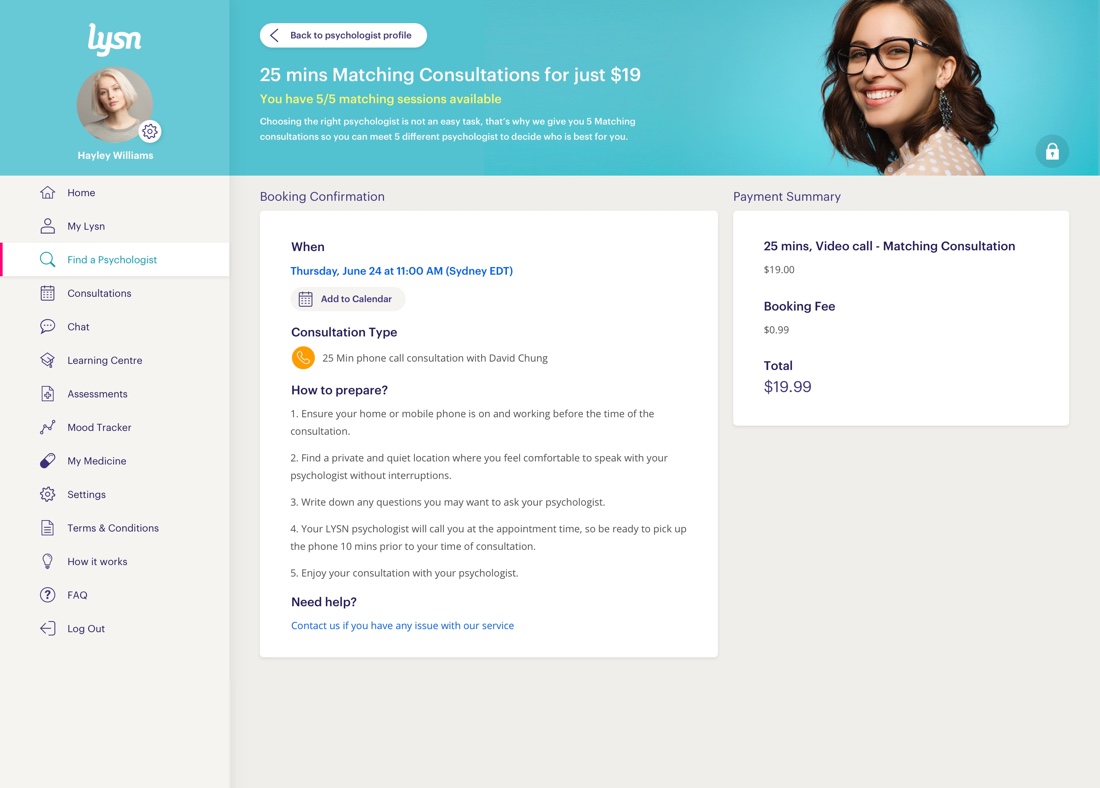This screenshot has height=788, width=1100.
Task: Open the Mood Tracker graph icon
Action: 47,427
